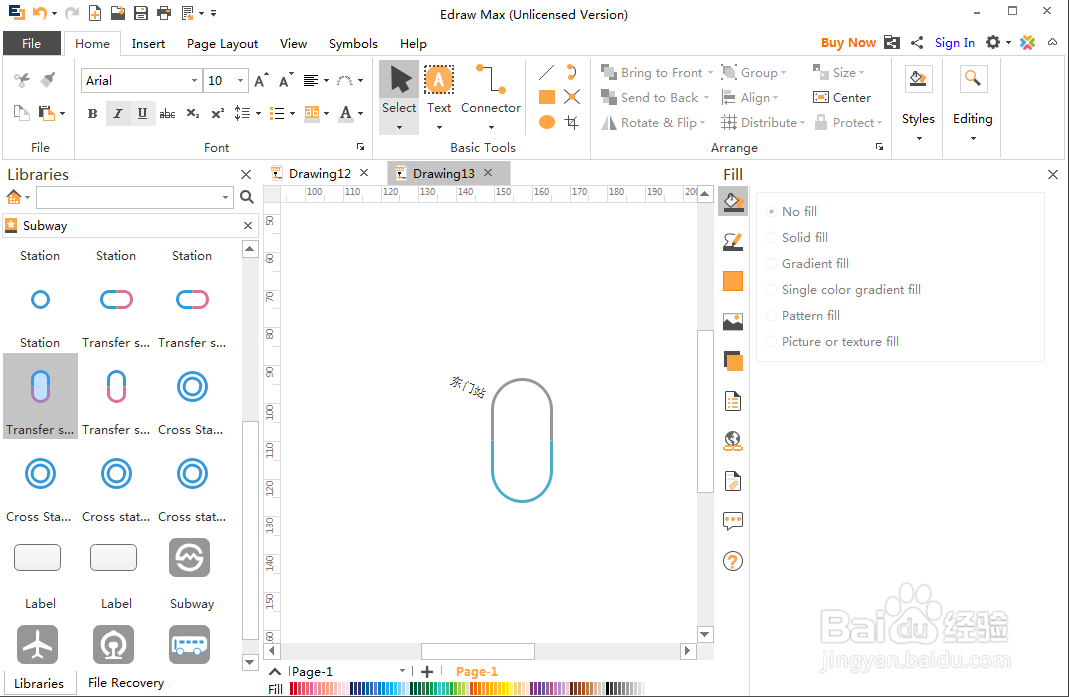1069x697 pixels.
Task: Click the Subway logo symbol
Action: [x=190, y=558]
